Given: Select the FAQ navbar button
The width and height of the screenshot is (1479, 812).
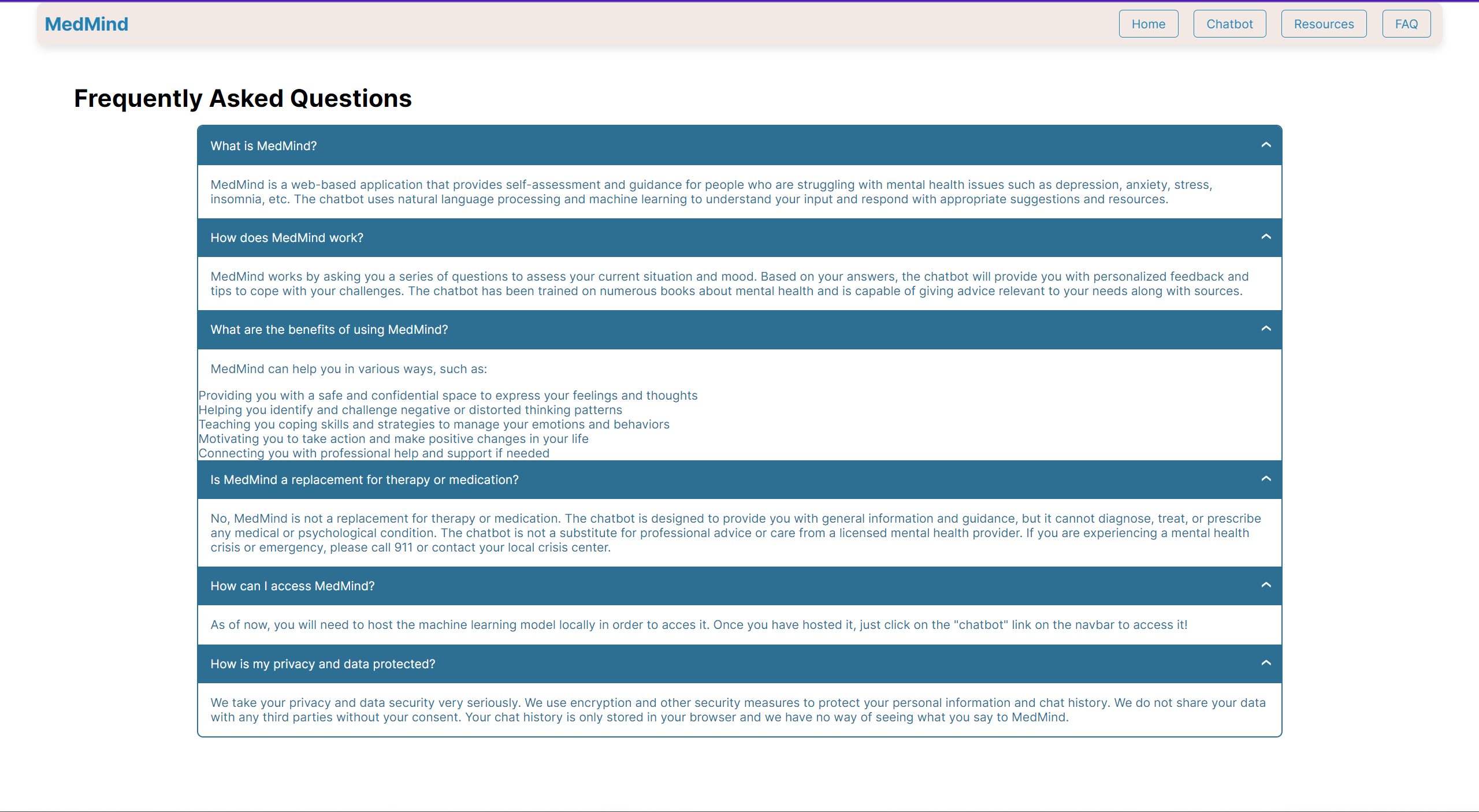Looking at the screenshot, I should pyautogui.click(x=1406, y=24).
